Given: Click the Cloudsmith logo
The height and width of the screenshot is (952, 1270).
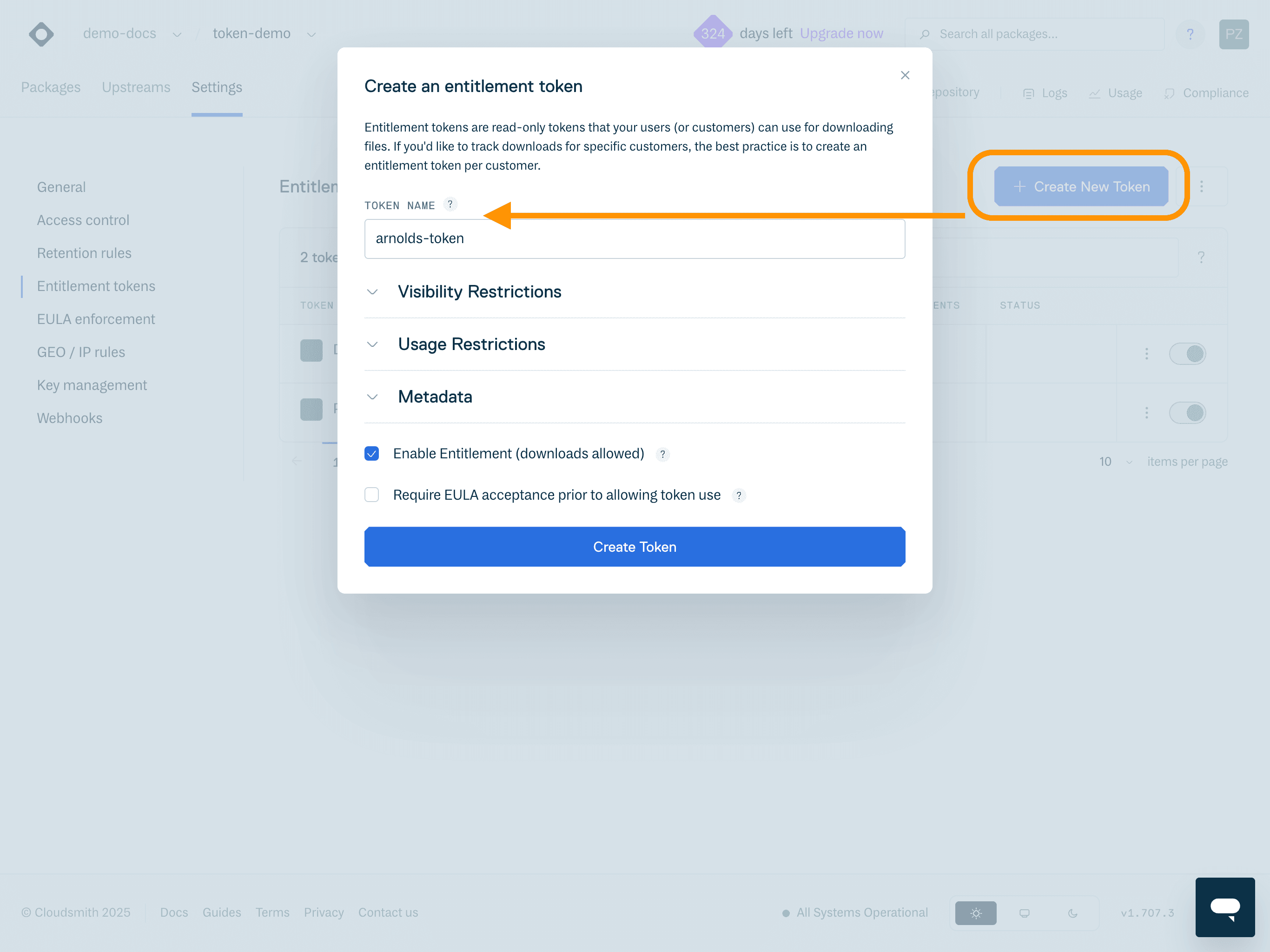Looking at the screenshot, I should point(41,34).
